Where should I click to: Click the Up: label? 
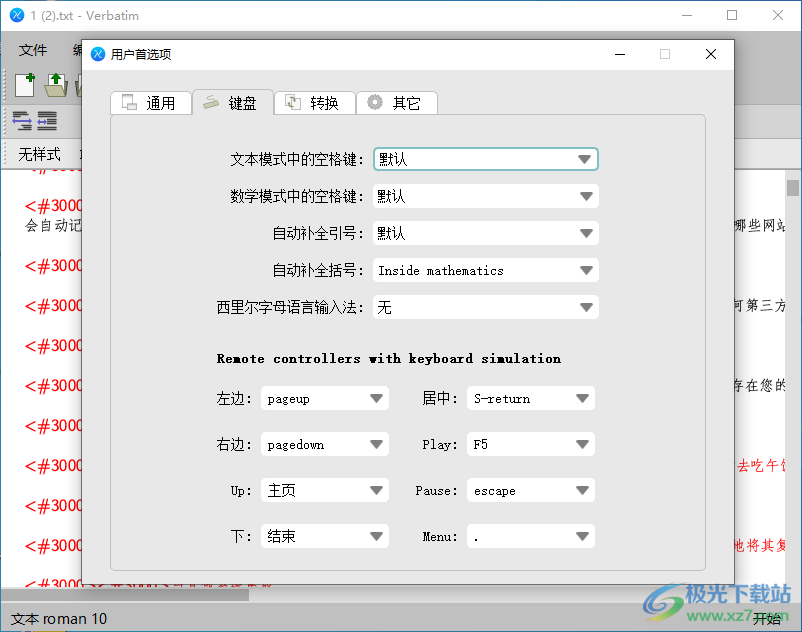pyautogui.click(x=241, y=491)
